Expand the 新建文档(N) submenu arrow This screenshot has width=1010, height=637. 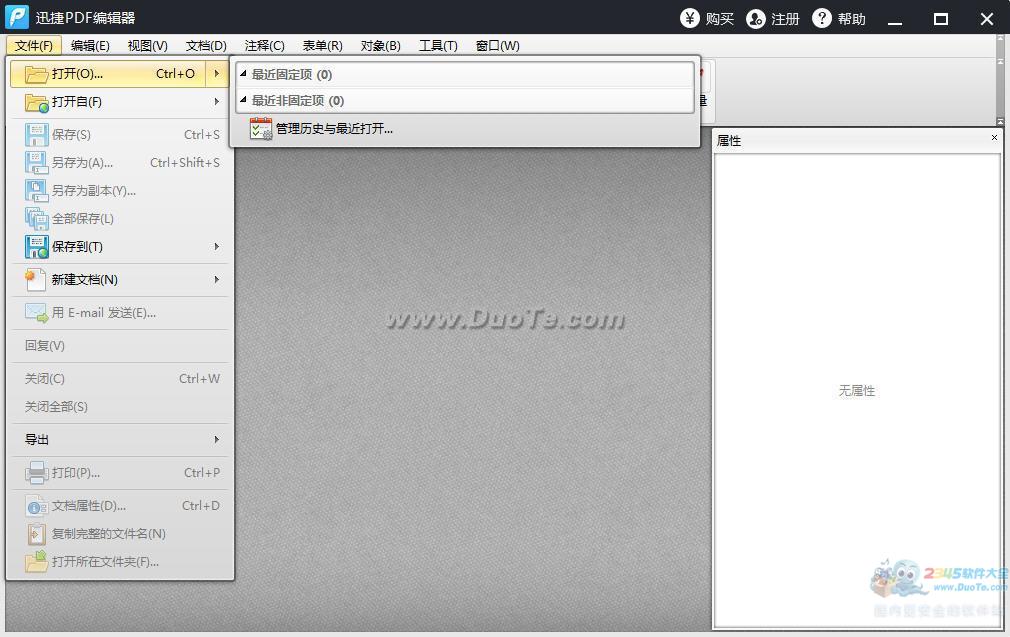217,280
